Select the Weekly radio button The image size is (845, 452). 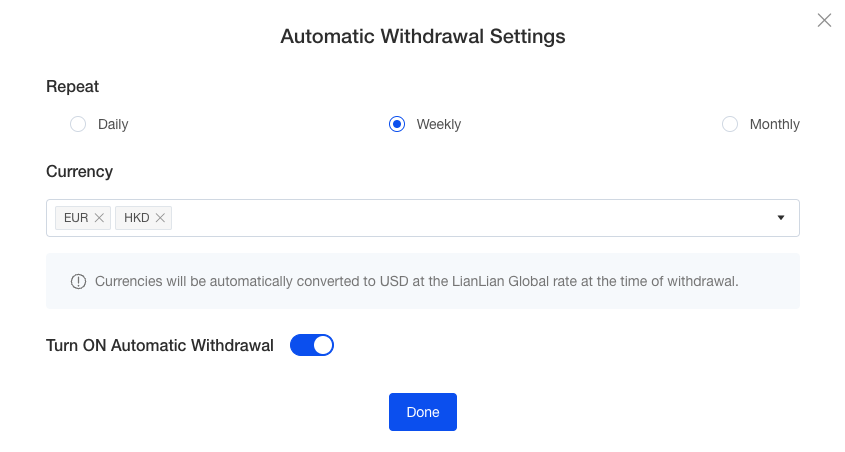(397, 124)
